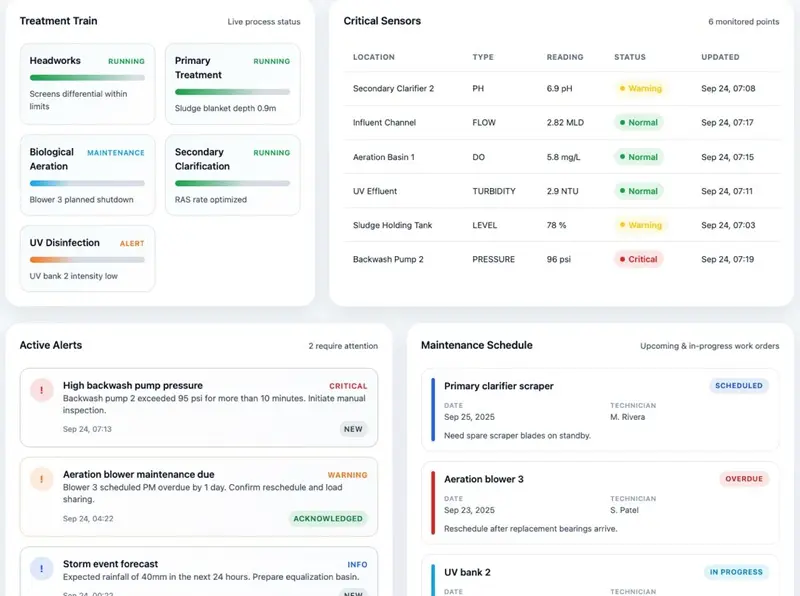This screenshot has height=596, width=800.
Task: Select the Aeration Basin 1 sensor row
Action: (555, 157)
